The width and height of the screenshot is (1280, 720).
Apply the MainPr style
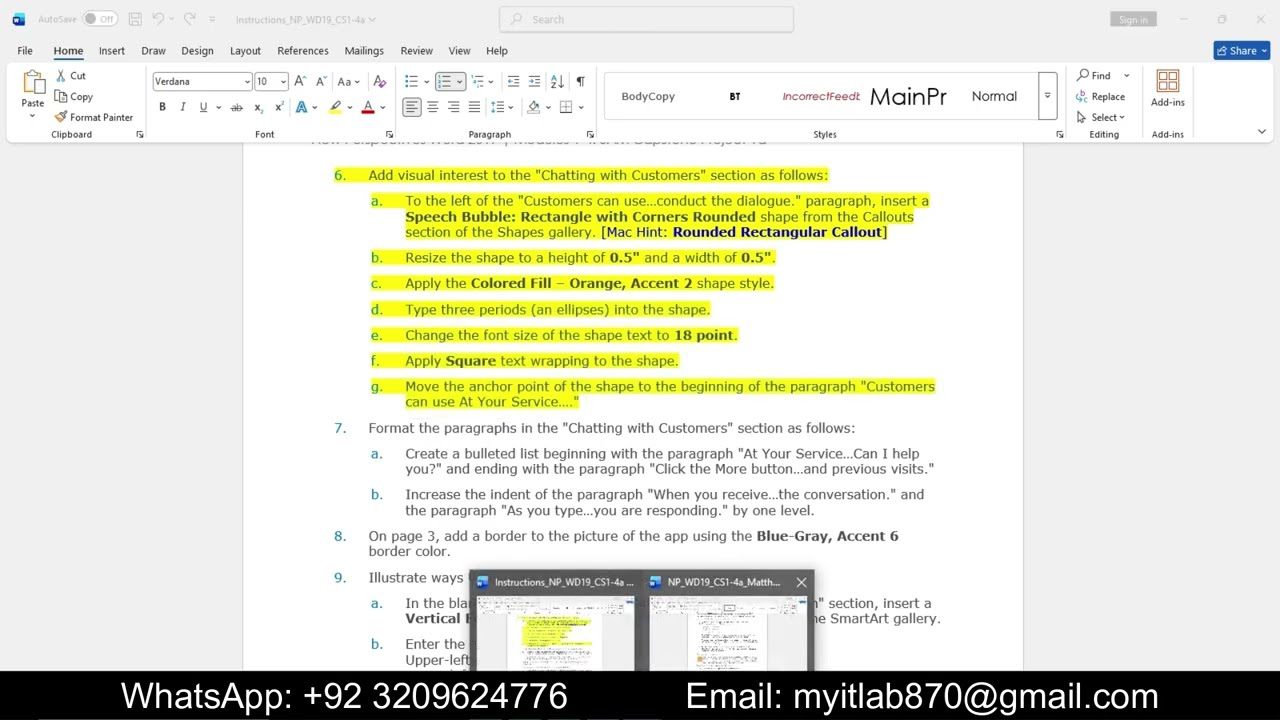click(x=908, y=96)
